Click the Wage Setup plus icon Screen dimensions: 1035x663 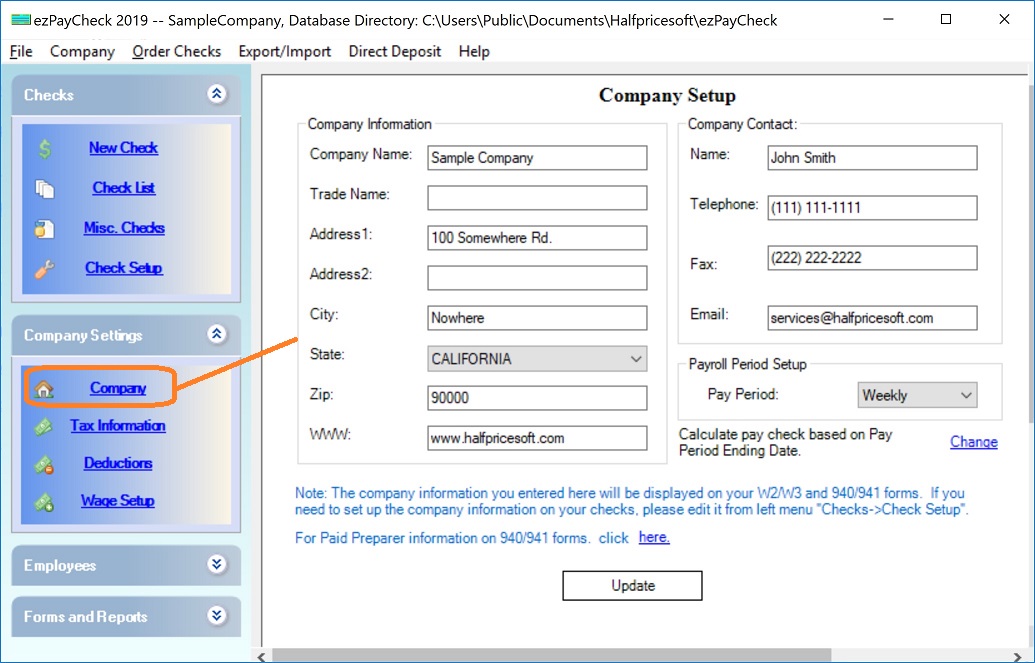(x=44, y=502)
